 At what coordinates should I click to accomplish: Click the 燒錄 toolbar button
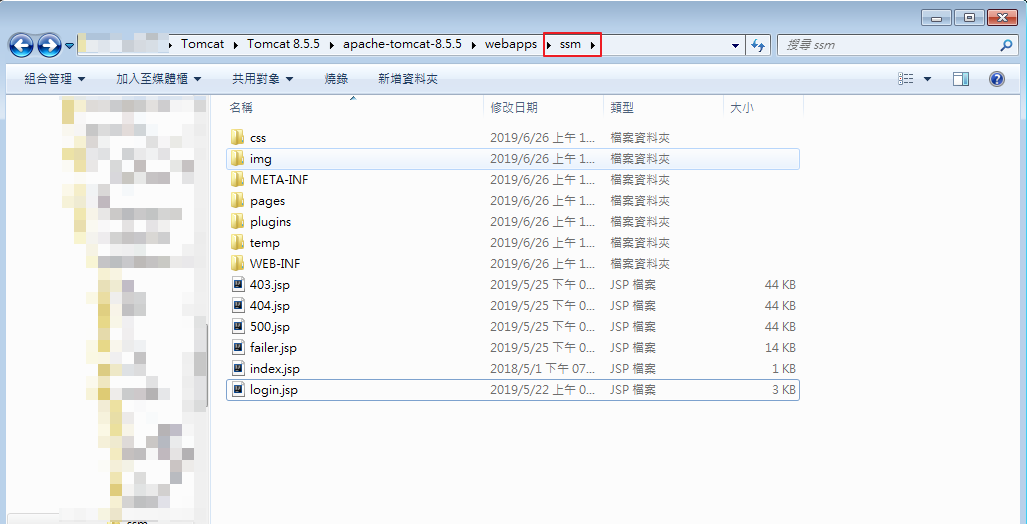pos(336,79)
